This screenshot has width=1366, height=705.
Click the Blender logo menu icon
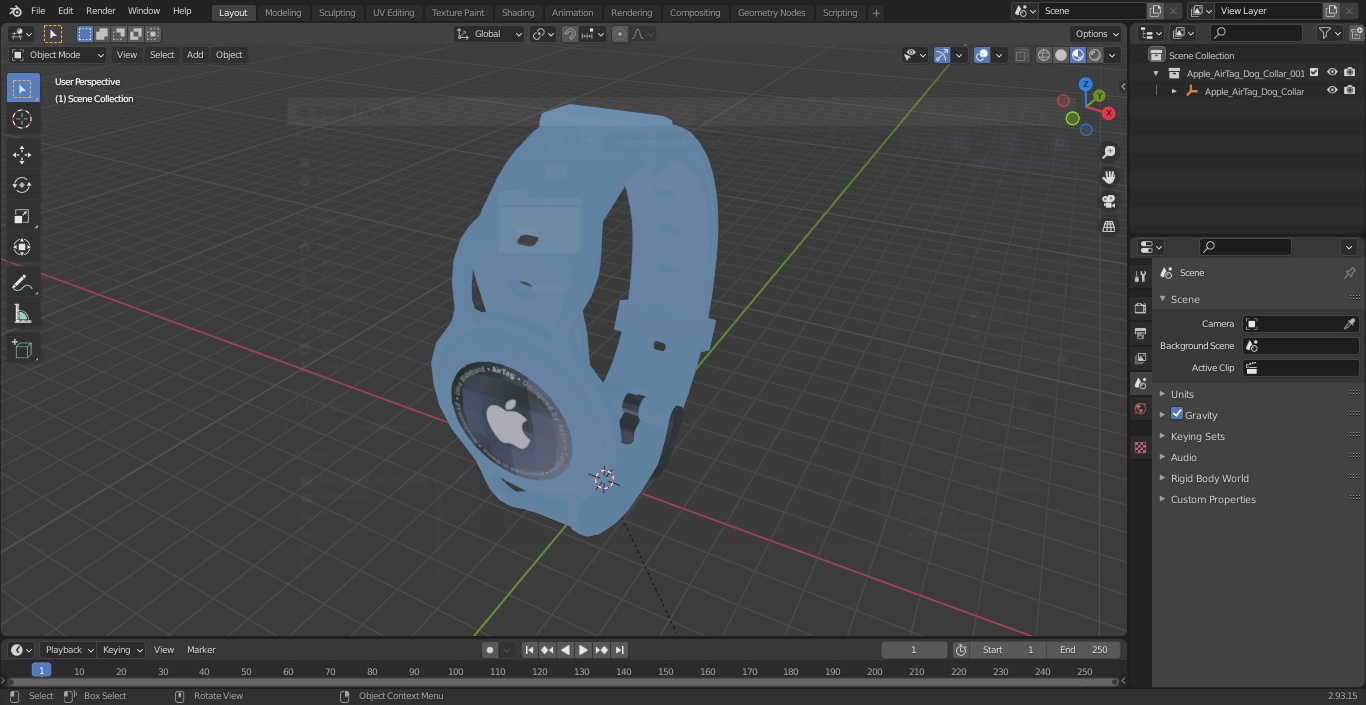tap(14, 11)
